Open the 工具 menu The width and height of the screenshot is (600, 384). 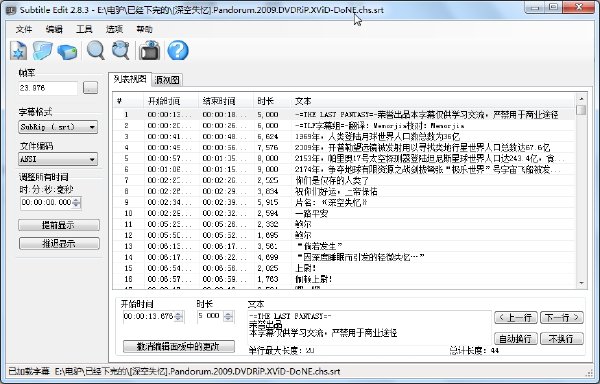[84, 29]
